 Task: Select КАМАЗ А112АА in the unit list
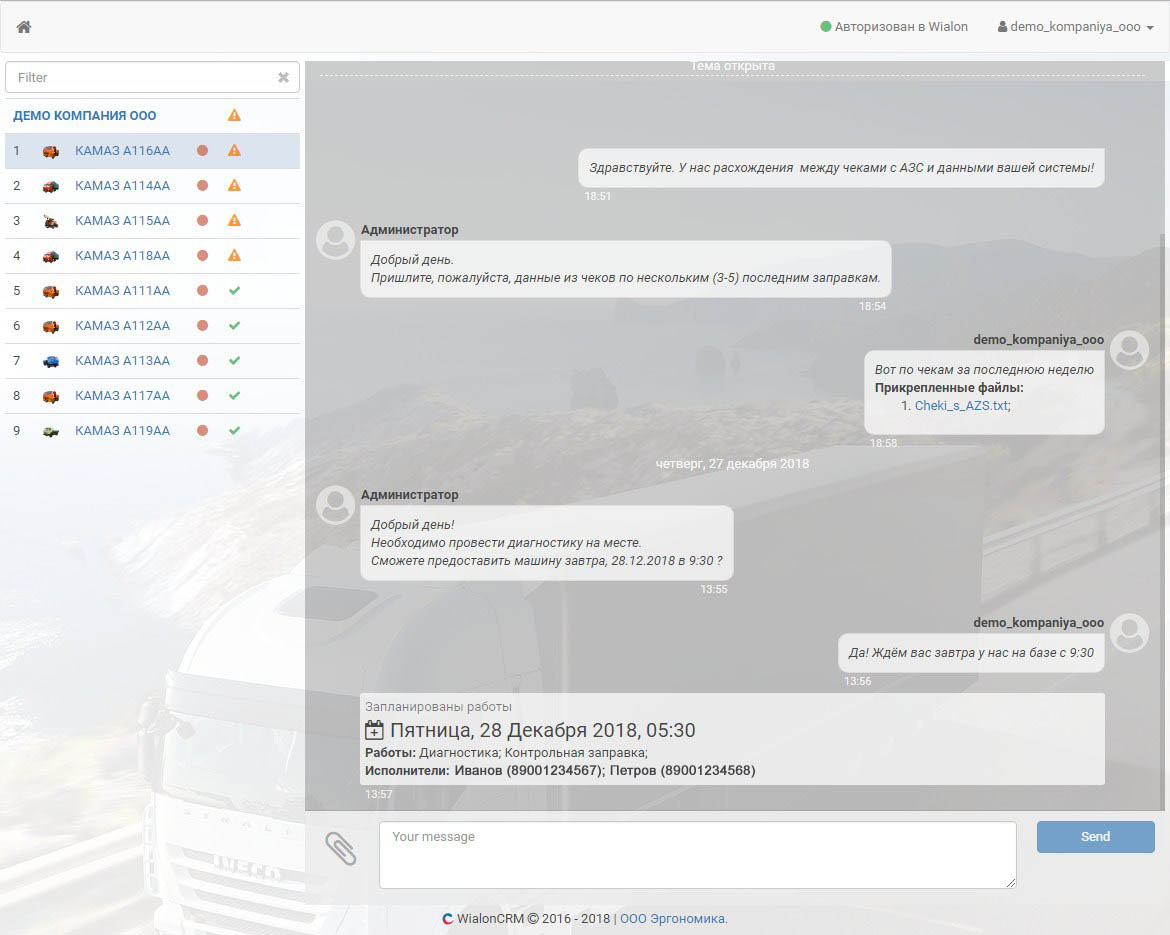pos(122,326)
